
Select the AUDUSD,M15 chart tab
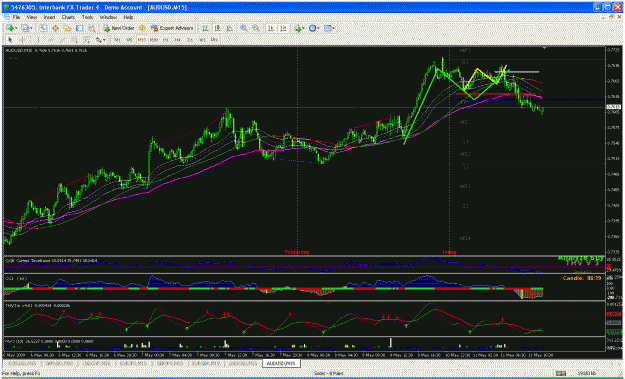(x=281, y=363)
